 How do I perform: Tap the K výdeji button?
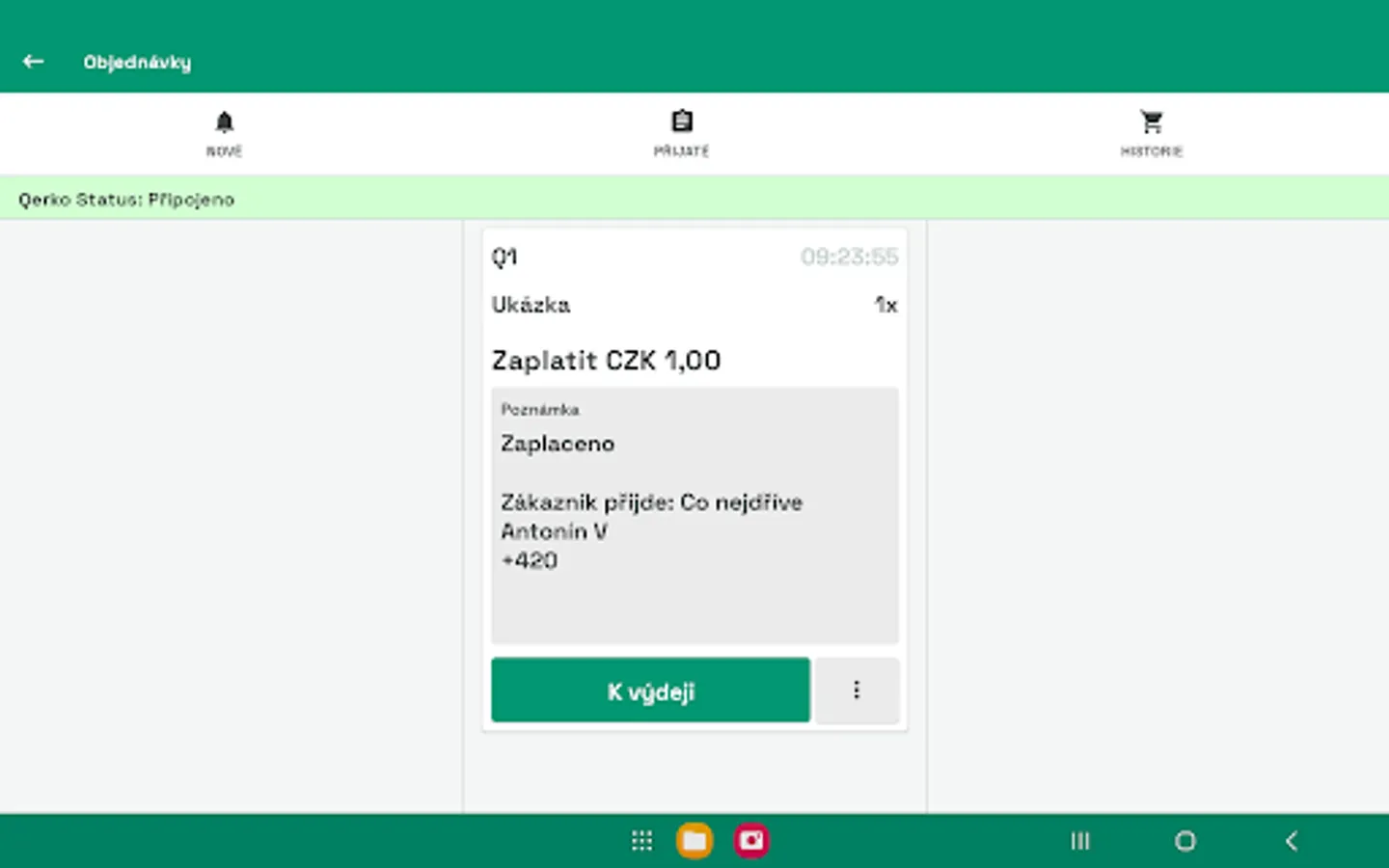pyautogui.click(x=650, y=691)
